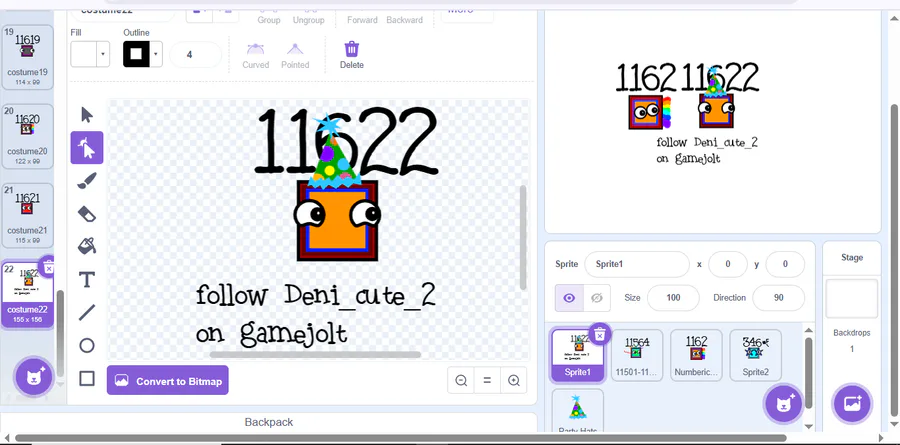Click the Group button
Image resolution: width=900 pixels, height=445 pixels.
pos(269,16)
